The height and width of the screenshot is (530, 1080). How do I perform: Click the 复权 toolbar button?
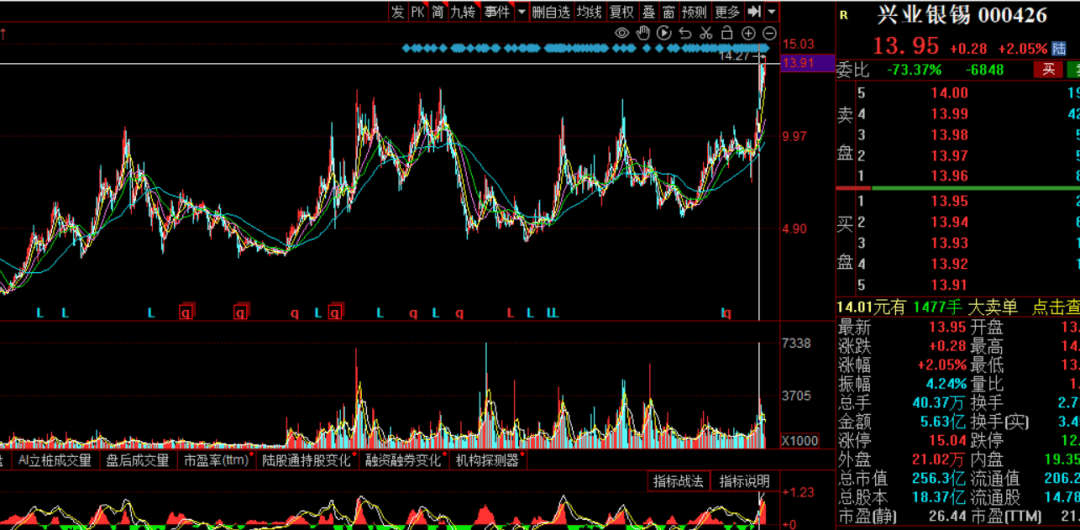[622, 11]
